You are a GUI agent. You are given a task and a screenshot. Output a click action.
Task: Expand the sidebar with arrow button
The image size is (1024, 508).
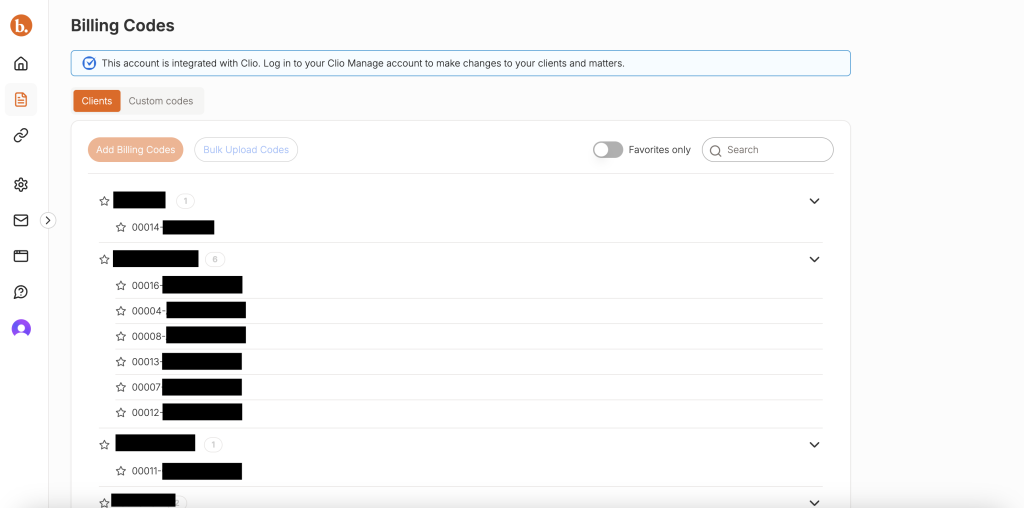coord(48,220)
